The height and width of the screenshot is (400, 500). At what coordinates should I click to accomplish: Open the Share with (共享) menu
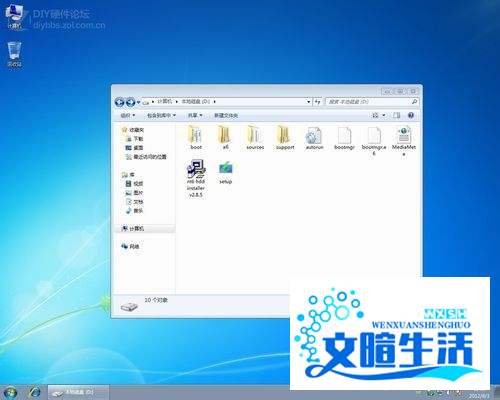click(x=195, y=115)
